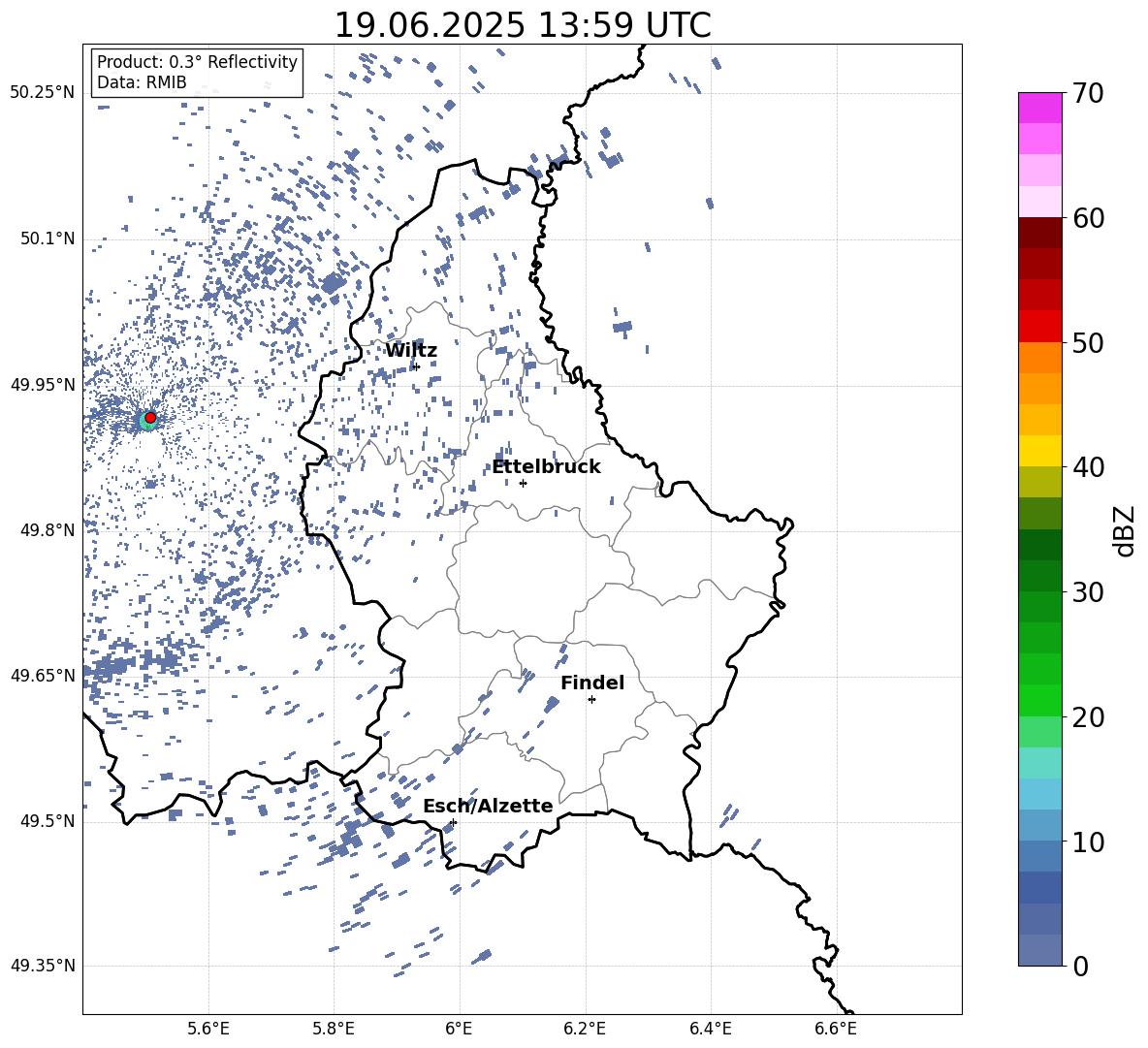
Task: Click the colorbar tick label 20
Action: point(1088,717)
